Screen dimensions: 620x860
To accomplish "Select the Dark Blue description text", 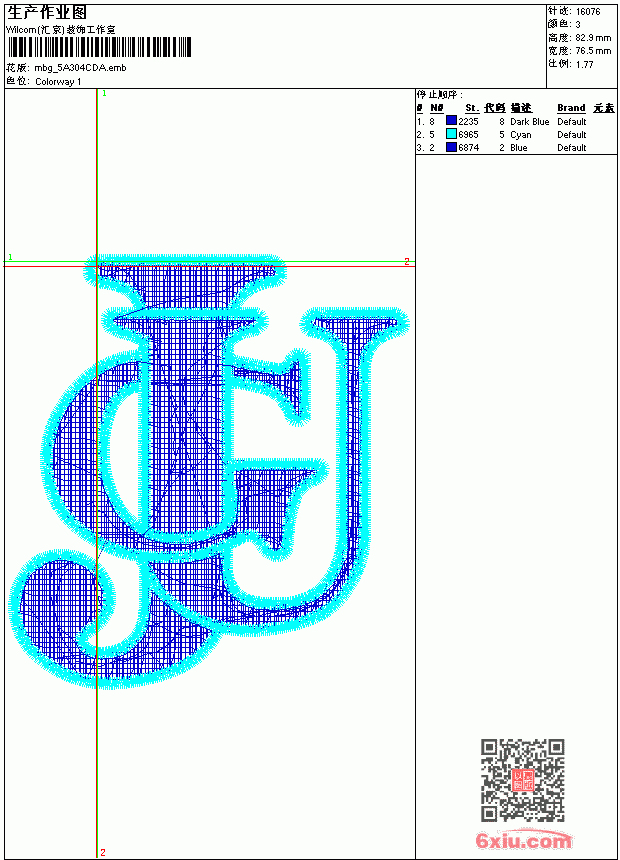I will point(529,122).
